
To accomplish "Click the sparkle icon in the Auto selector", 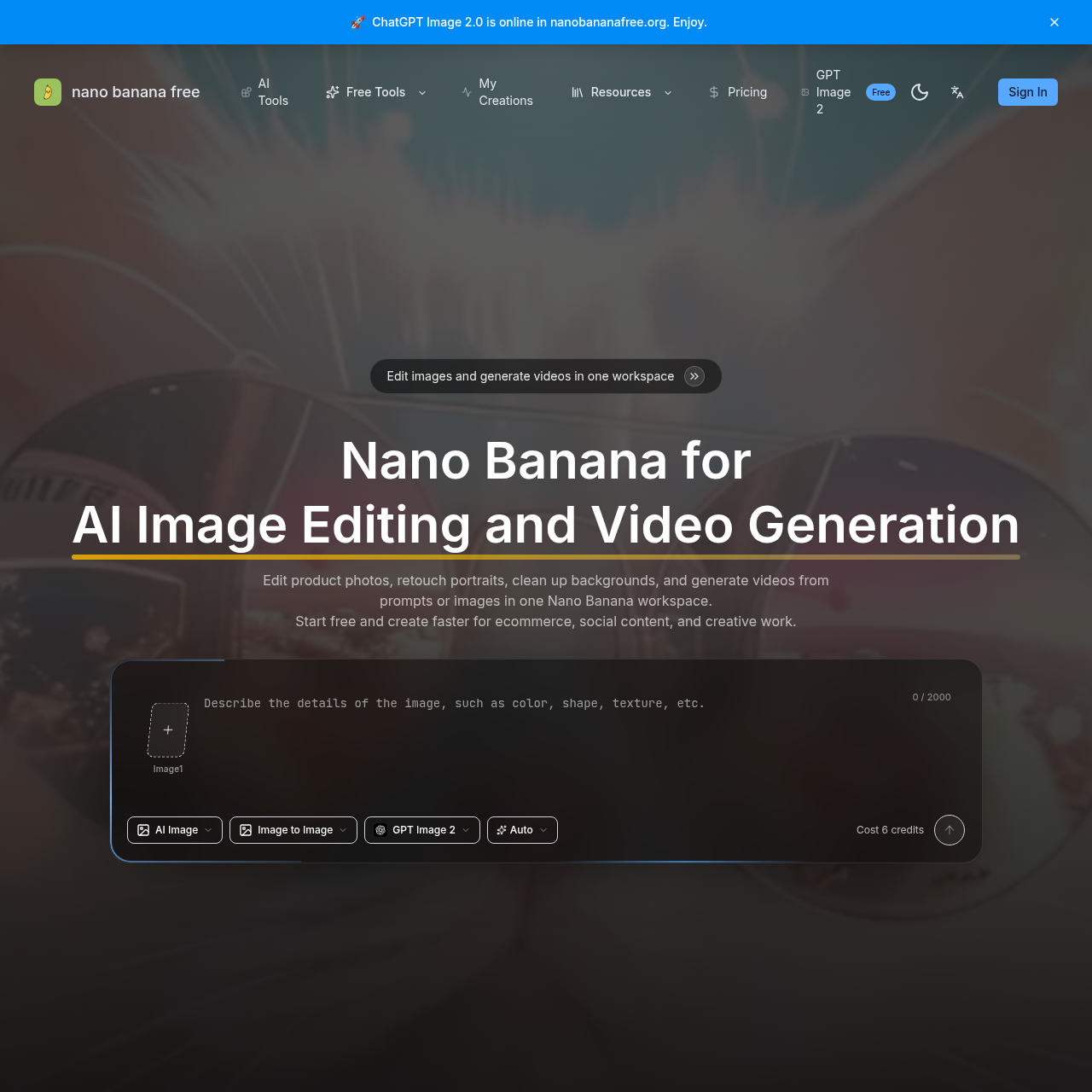I will (502, 830).
